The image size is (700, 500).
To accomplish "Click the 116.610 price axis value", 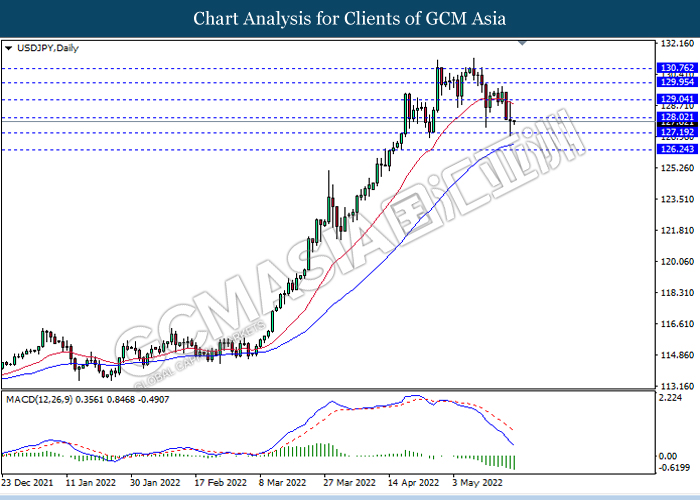I will [677, 324].
